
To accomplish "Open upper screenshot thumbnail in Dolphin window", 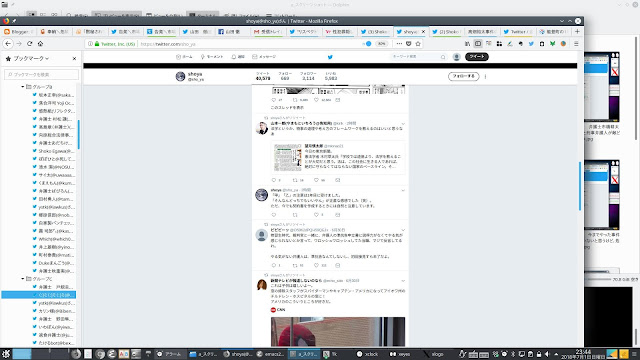I will (602, 87).
